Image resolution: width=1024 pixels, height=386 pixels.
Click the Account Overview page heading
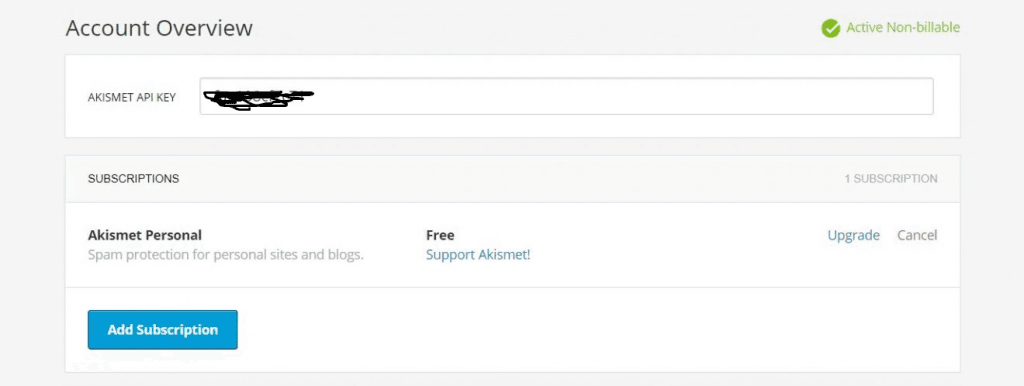[x=159, y=28]
